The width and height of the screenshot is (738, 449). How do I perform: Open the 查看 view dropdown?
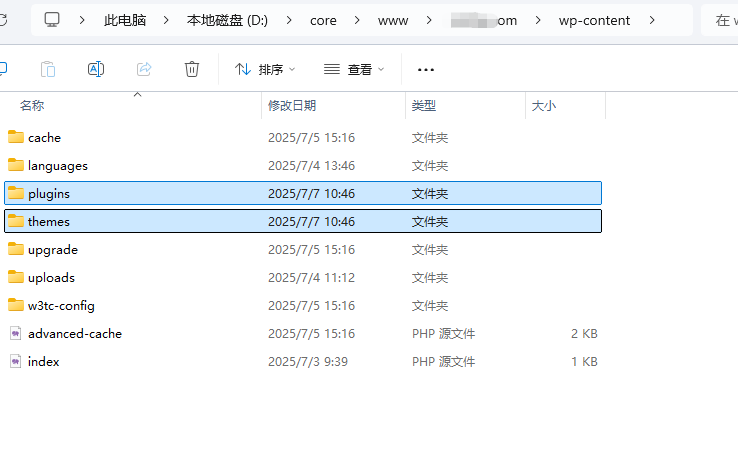pos(354,70)
